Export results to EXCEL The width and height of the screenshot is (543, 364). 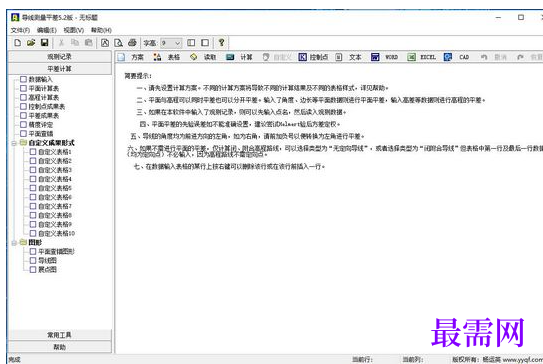[421, 57]
